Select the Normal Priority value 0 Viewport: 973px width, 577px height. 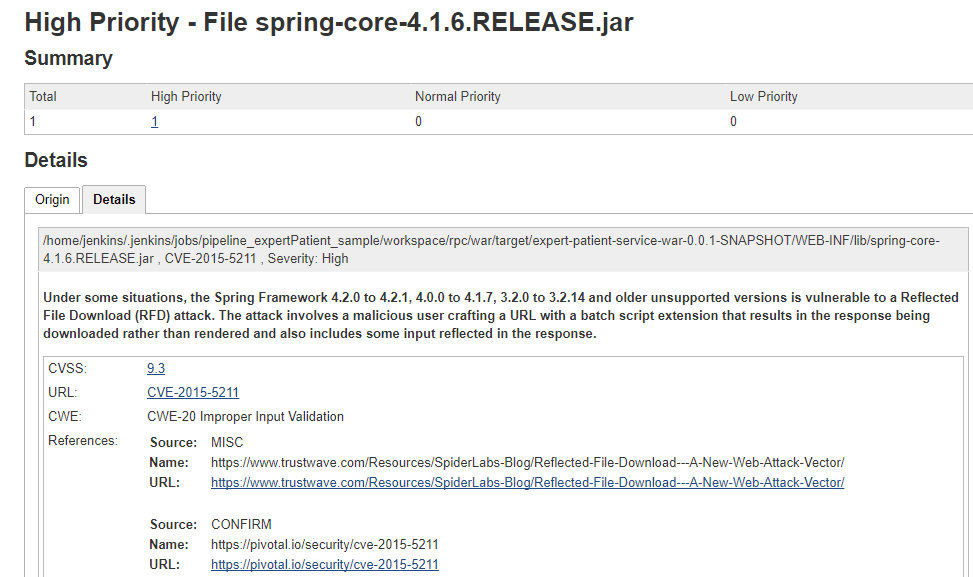[x=418, y=122]
